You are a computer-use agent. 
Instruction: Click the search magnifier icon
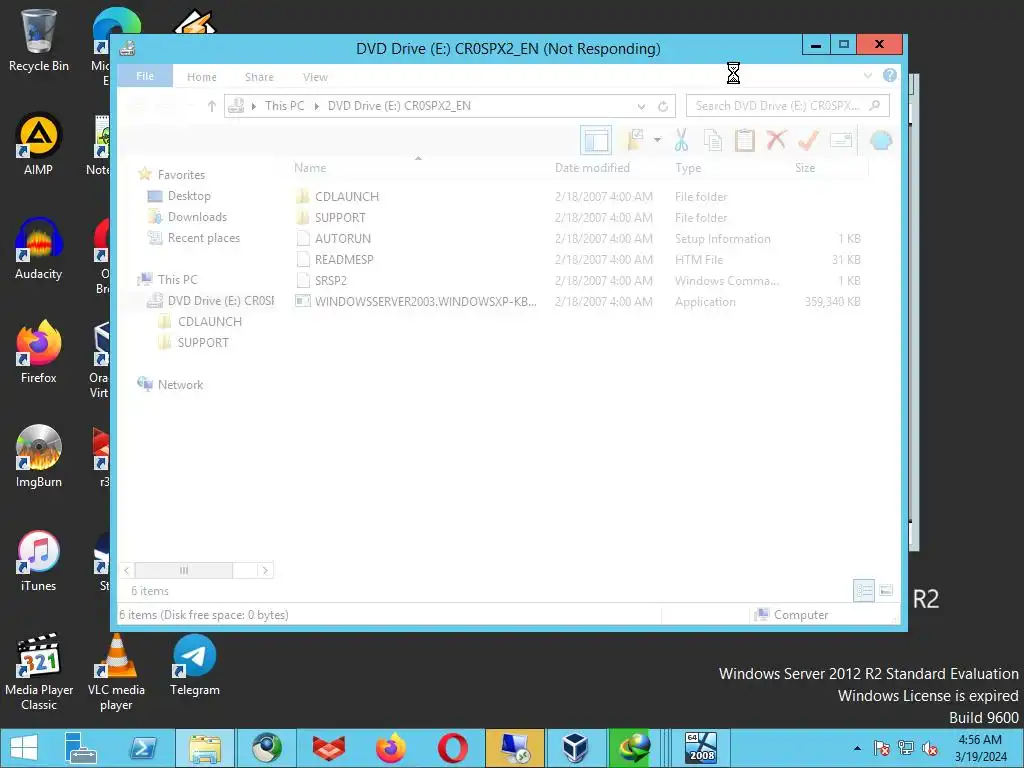875,106
